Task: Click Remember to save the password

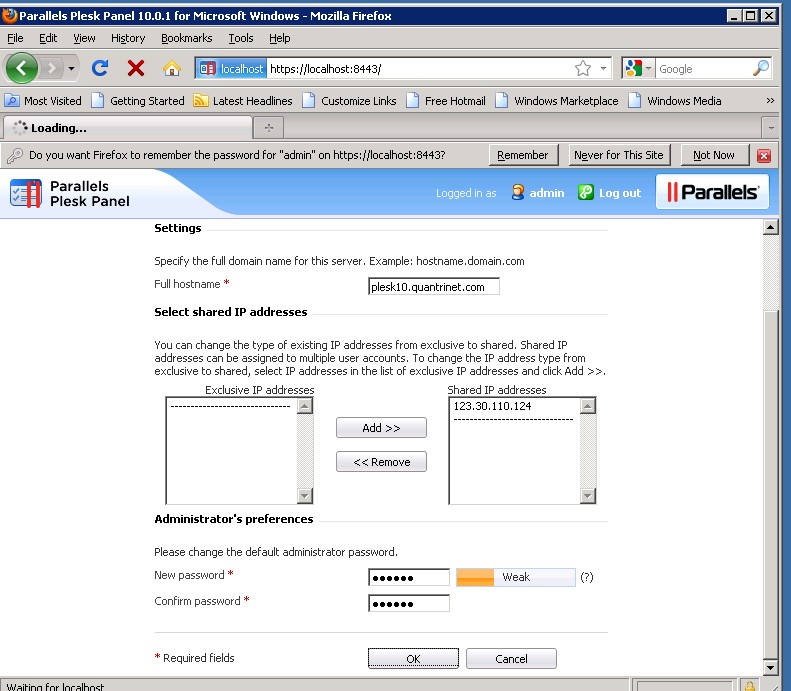Action: pos(522,155)
